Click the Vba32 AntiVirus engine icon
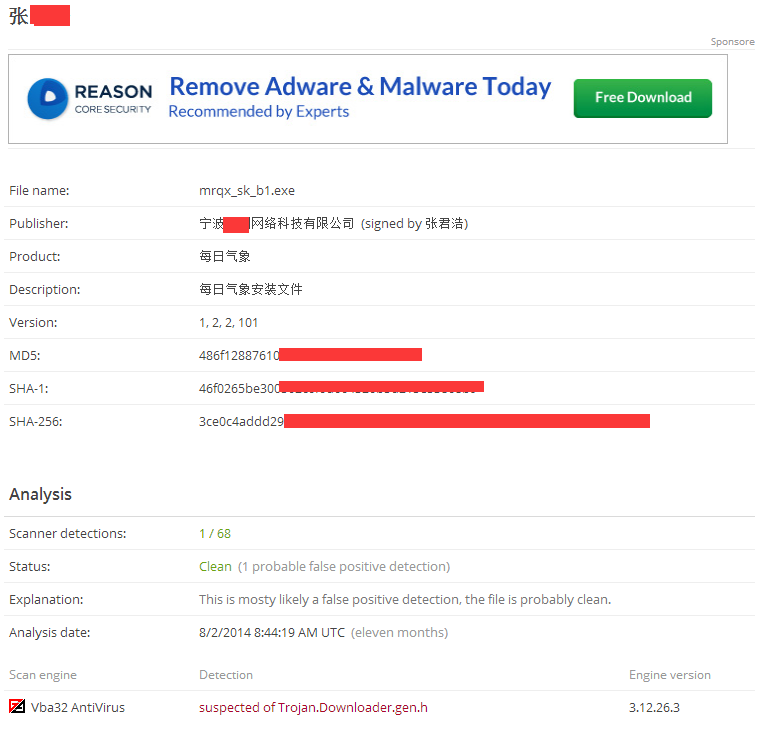 [x=17, y=706]
